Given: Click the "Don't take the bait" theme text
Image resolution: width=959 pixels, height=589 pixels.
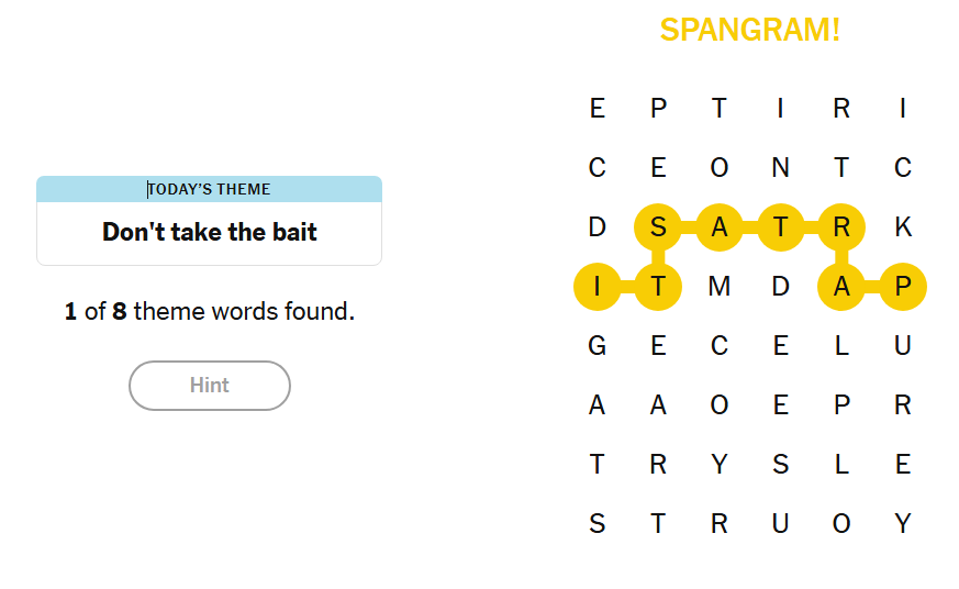Looking at the screenshot, I should pos(209,233).
